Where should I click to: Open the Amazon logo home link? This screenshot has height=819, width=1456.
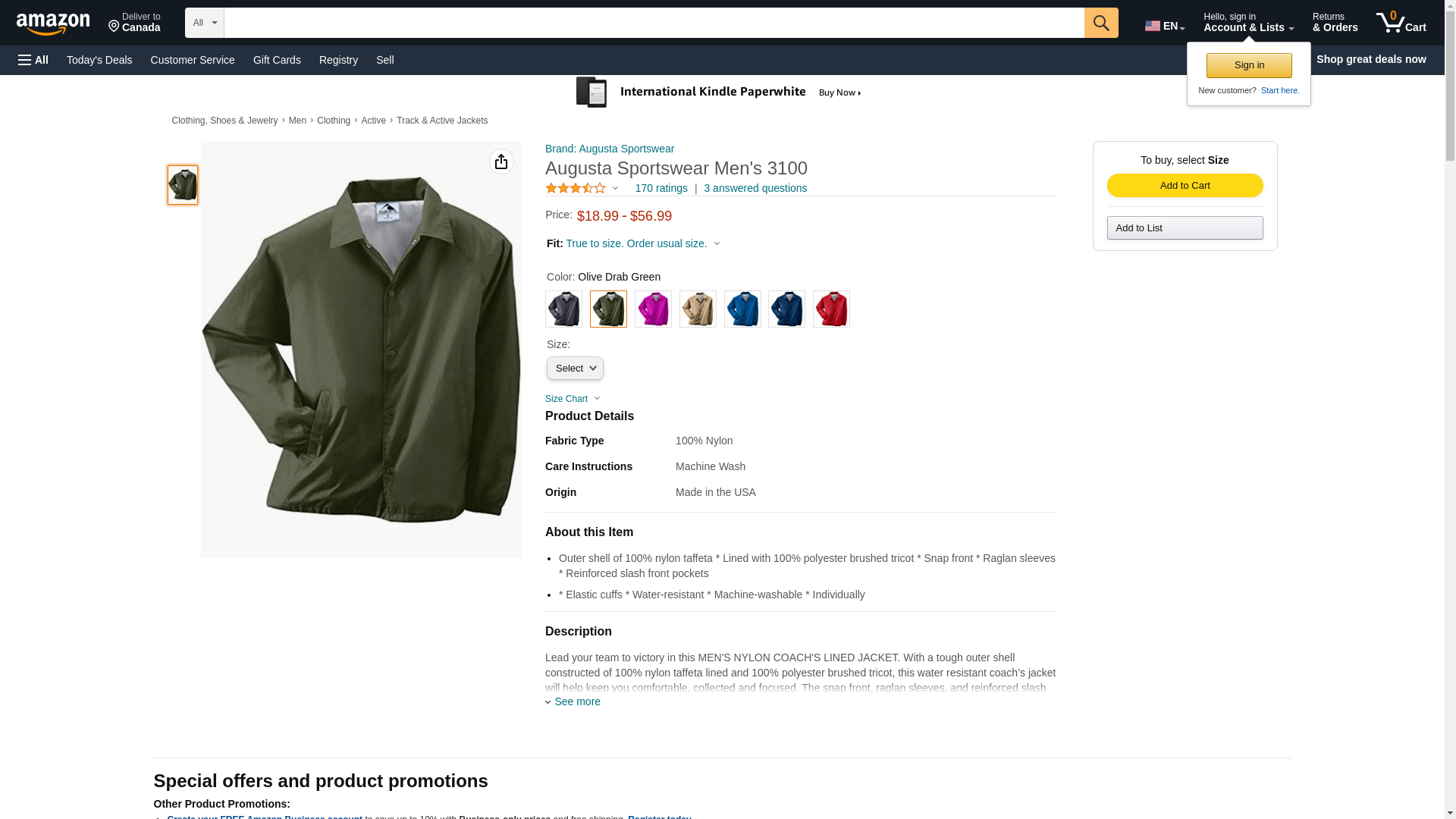click(53, 24)
